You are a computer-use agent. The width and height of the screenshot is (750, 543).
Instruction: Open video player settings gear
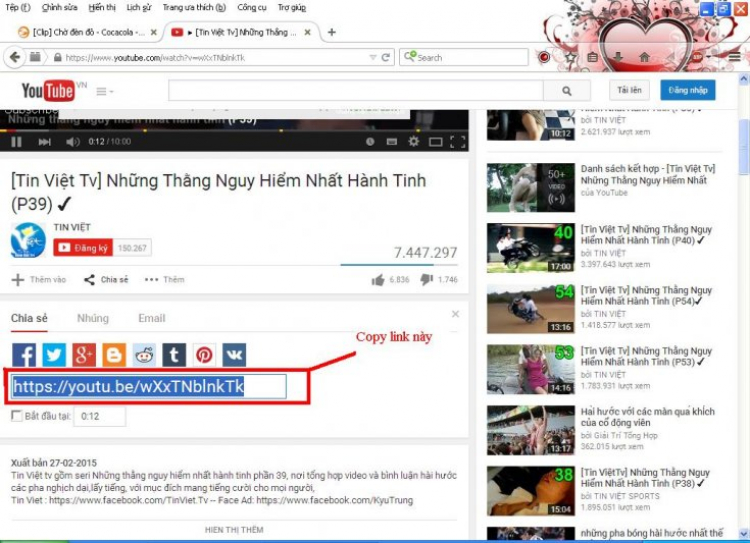(x=414, y=142)
